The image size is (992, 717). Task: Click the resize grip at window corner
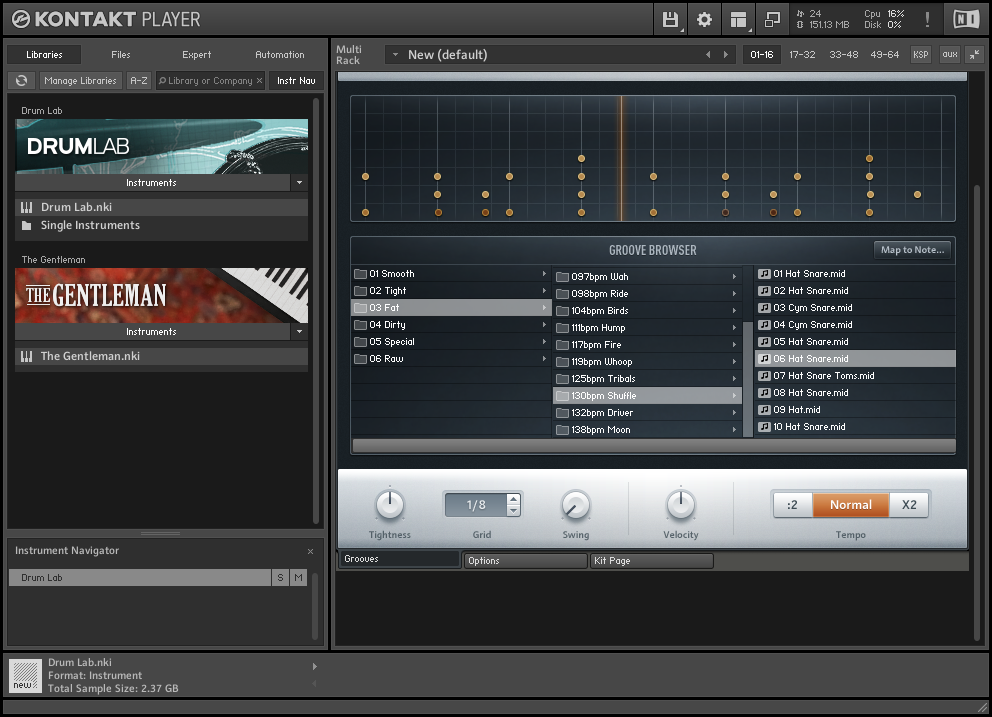982,708
